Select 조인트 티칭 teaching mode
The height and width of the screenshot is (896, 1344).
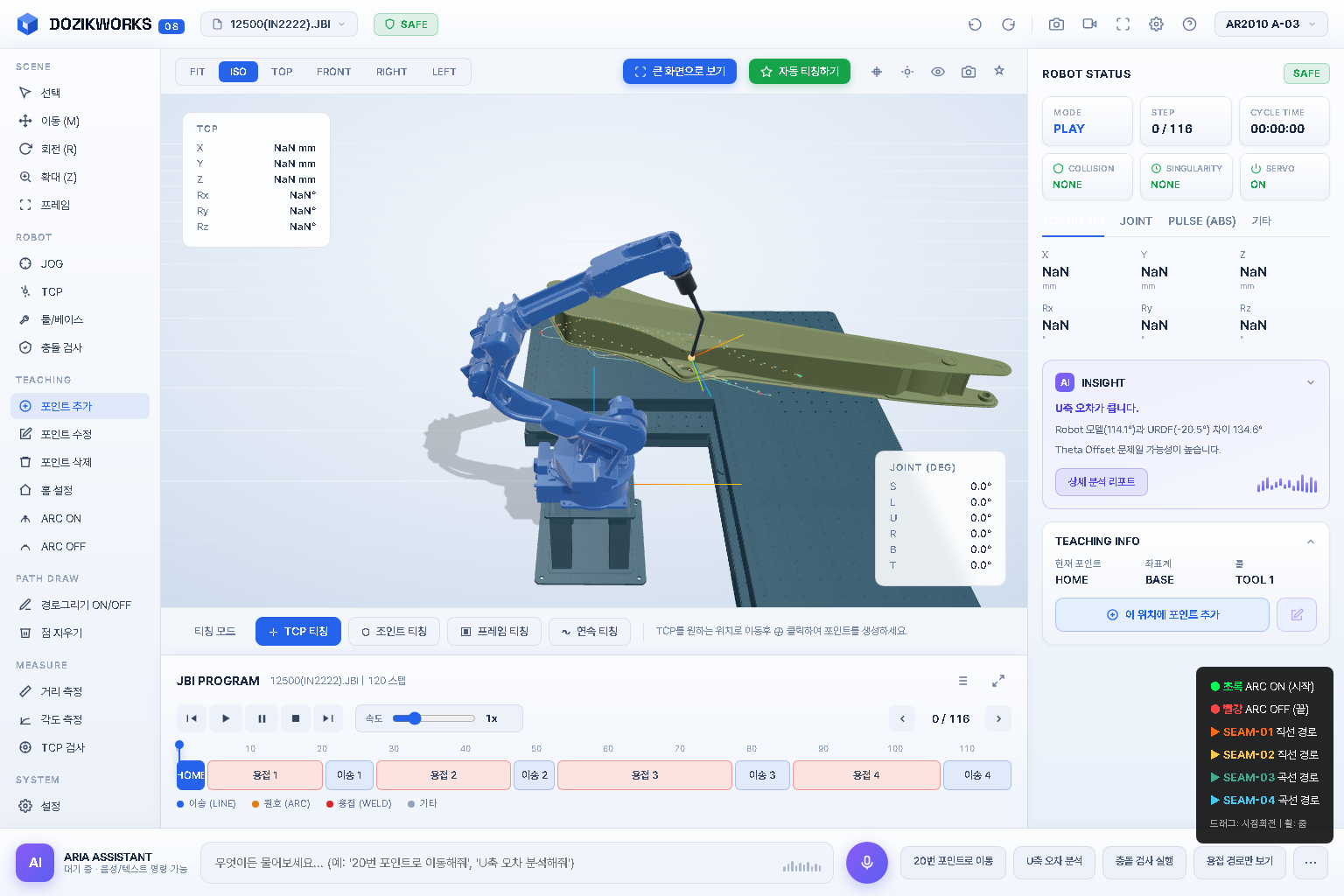tap(394, 631)
